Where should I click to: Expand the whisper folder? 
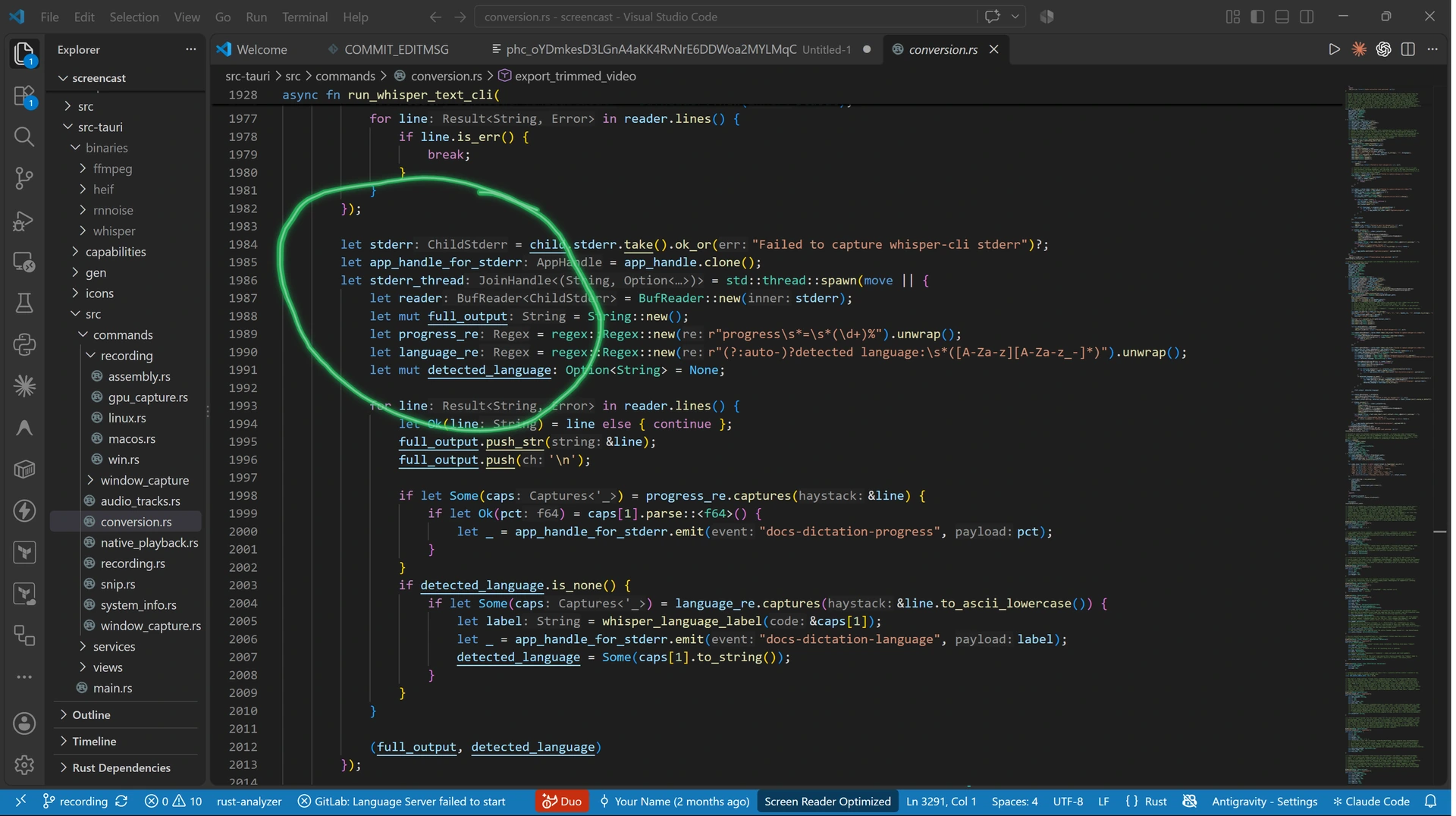click(x=114, y=231)
